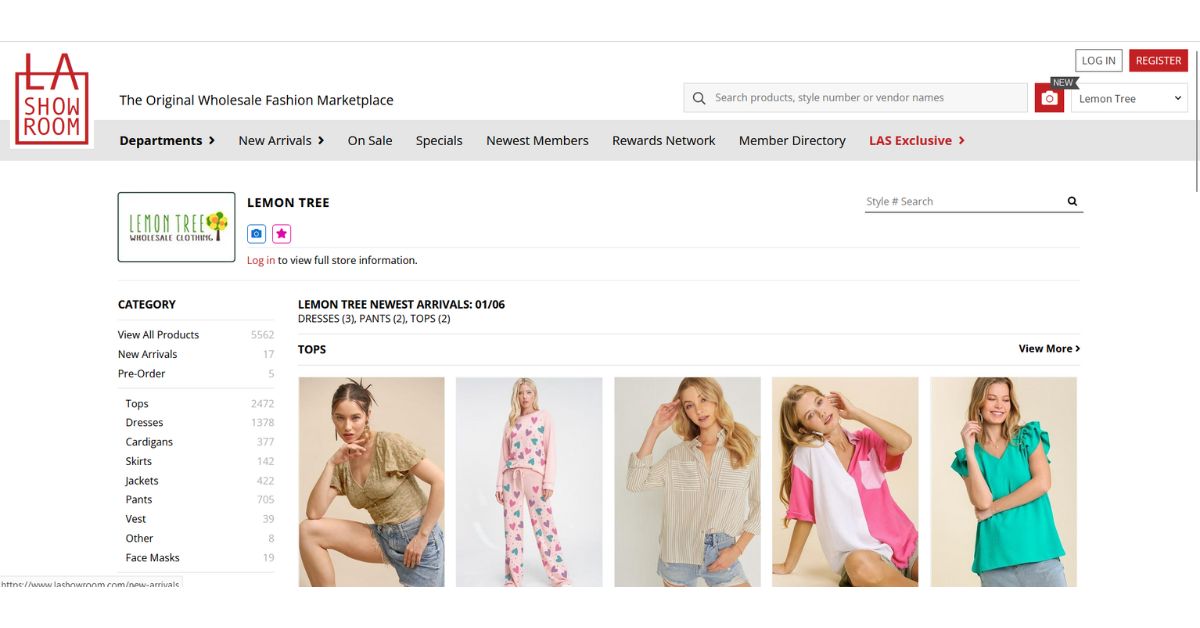Viewport: 1200px width, 628px height.
Task: Open the green ruffle sleeve top photo
Action: click(x=1004, y=482)
